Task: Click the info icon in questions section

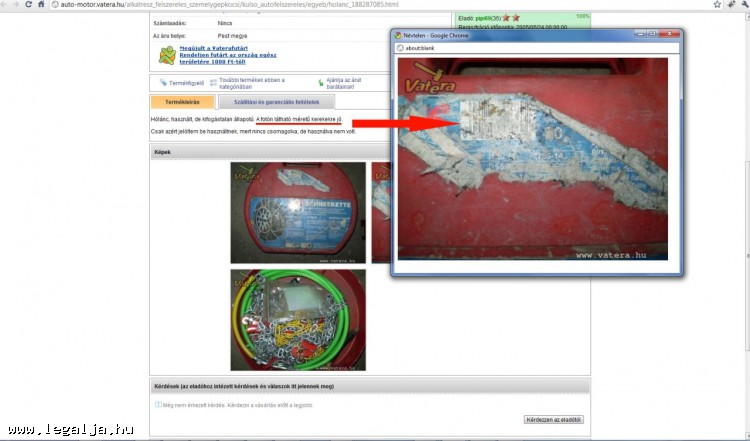Action: point(157,404)
